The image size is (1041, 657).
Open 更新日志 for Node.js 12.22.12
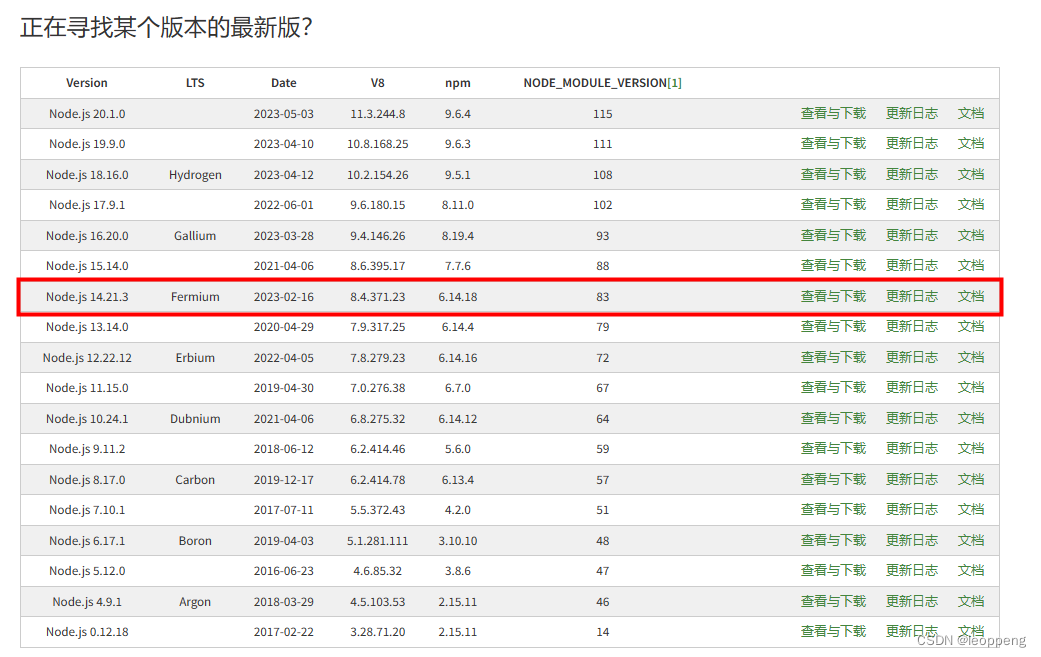[912, 358]
